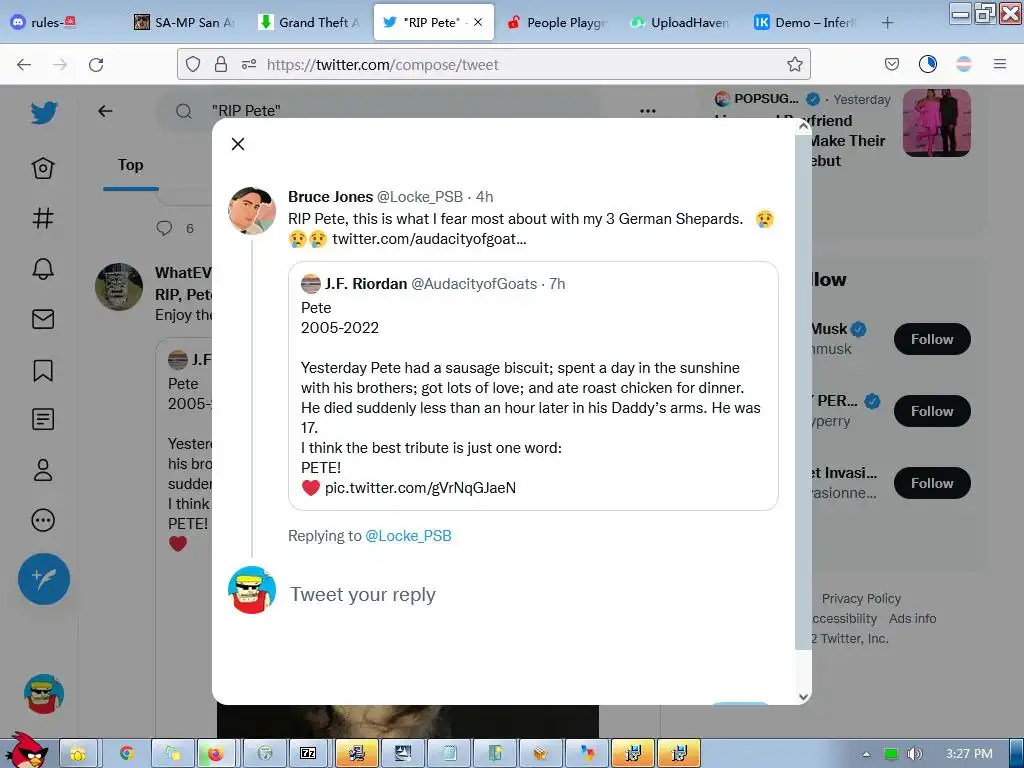Image resolution: width=1024 pixels, height=768 pixels.
Task: Open the Accessibility footer link
Action: 844,618
